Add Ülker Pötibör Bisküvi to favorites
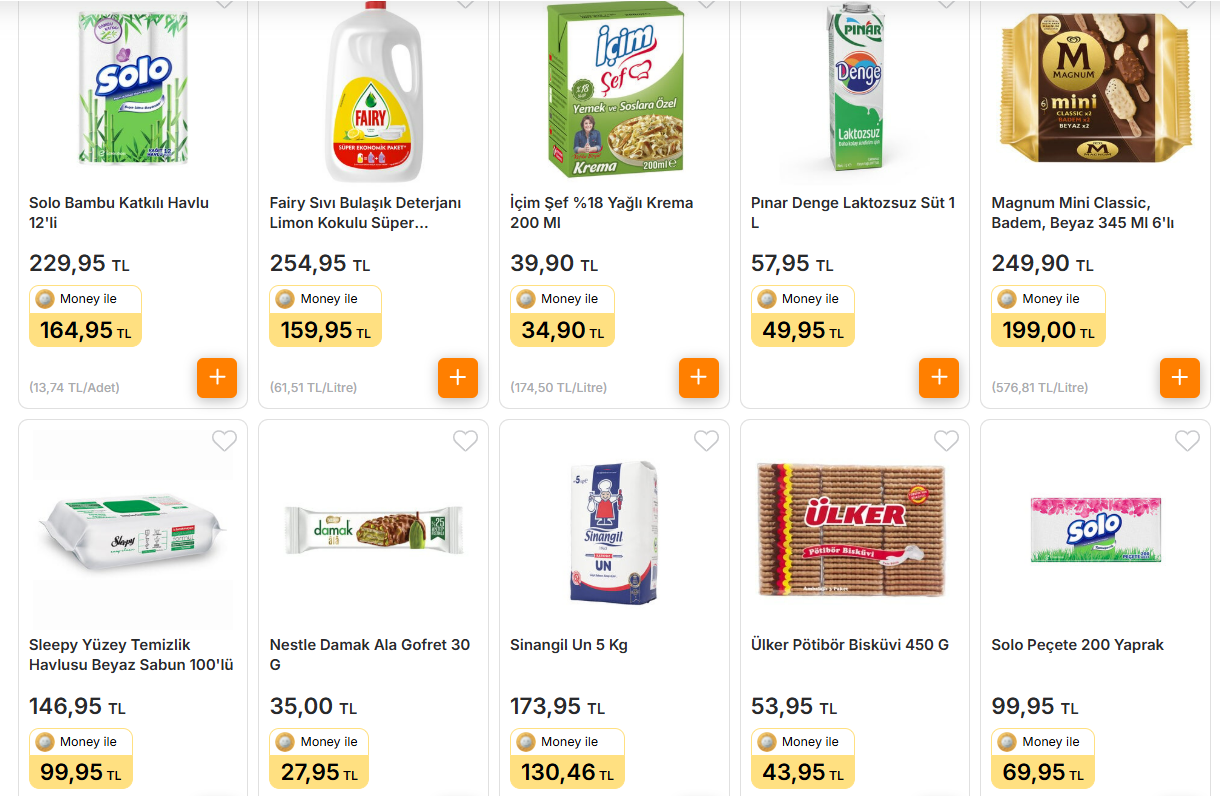Screen dimensions: 1220x796 (946, 440)
